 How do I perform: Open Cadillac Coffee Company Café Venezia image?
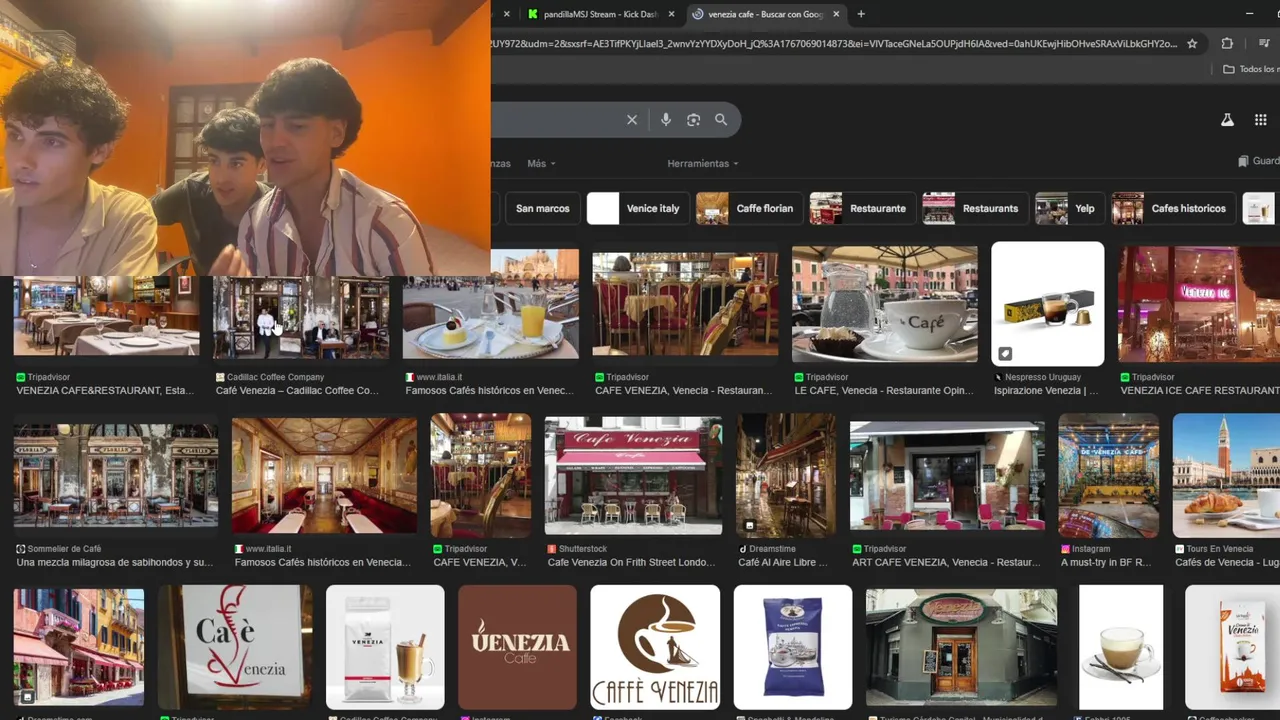(301, 317)
